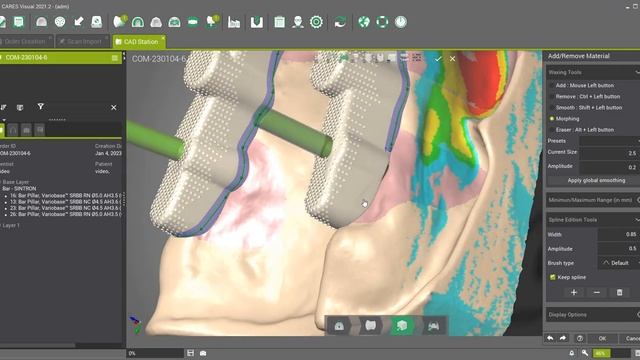This screenshot has height=360, width=640.
Task: Click the Waxing Tools Amplitude field showing 0.2
Action: (609, 167)
